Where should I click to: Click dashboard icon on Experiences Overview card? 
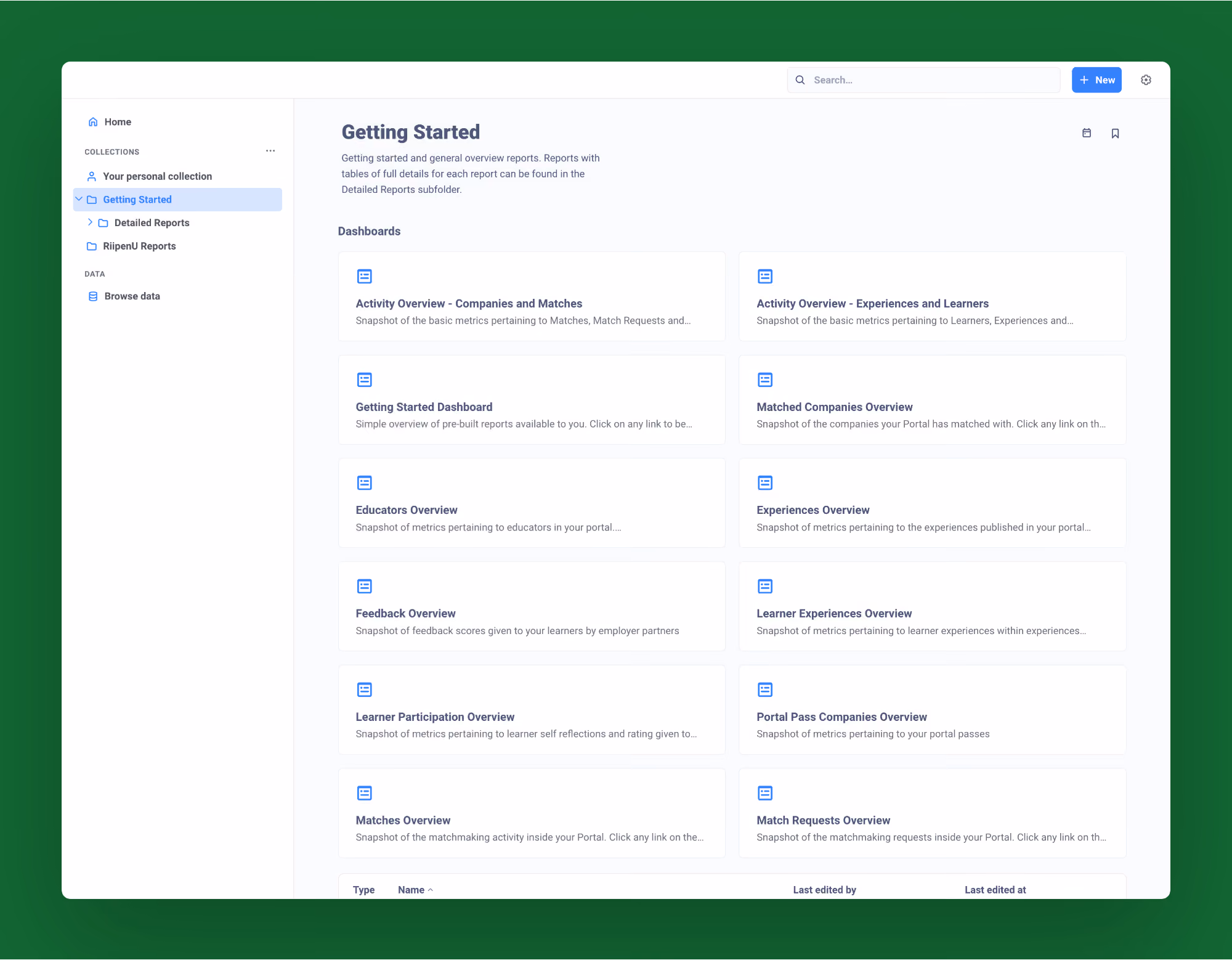point(765,483)
